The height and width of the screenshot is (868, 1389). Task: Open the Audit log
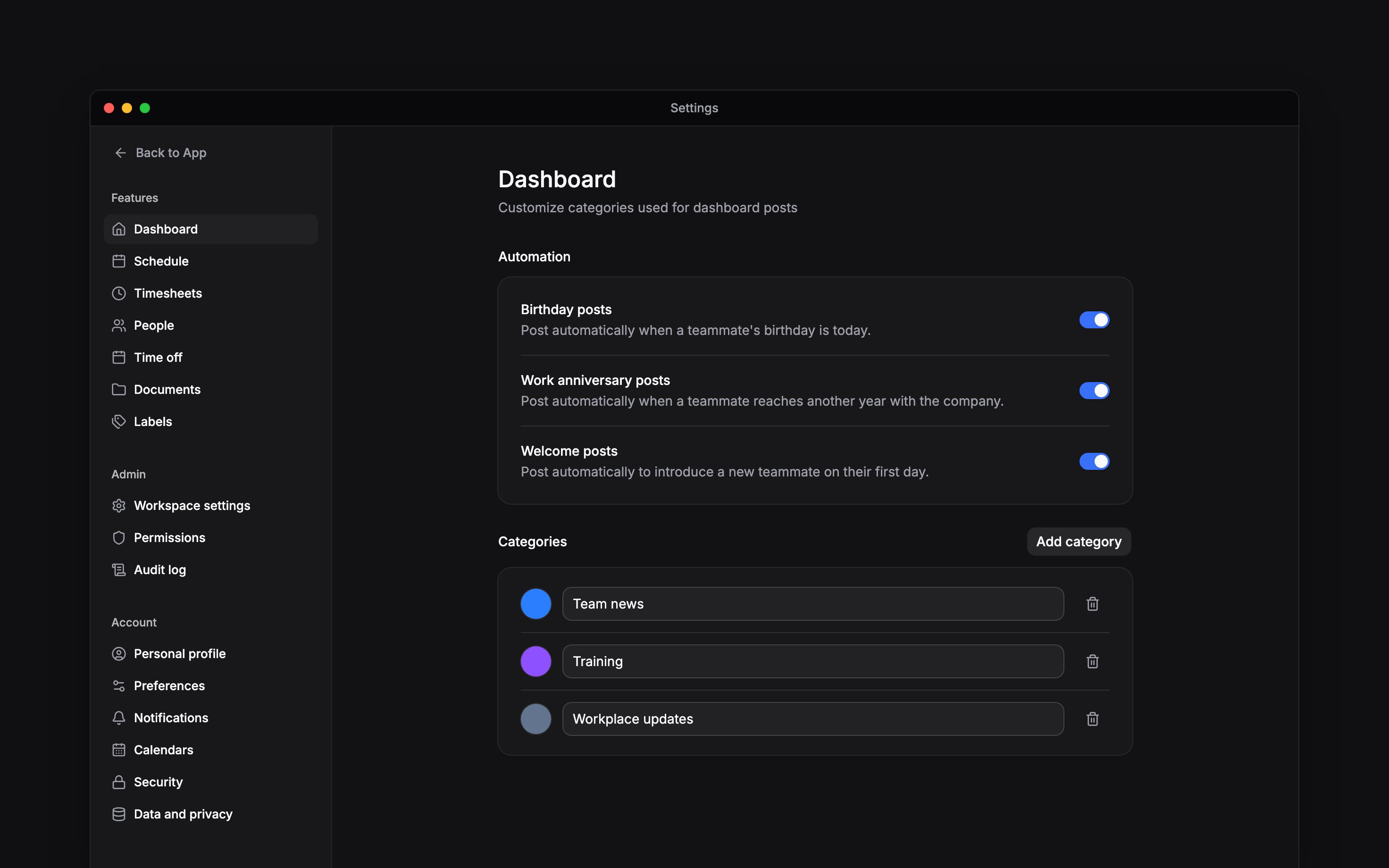[x=210, y=570]
